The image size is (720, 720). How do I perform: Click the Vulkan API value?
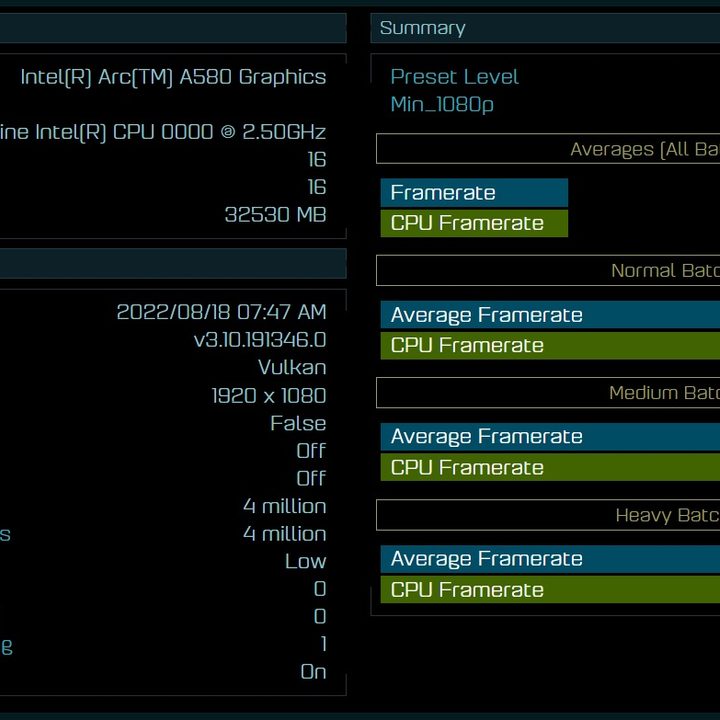click(x=292, y=368)
